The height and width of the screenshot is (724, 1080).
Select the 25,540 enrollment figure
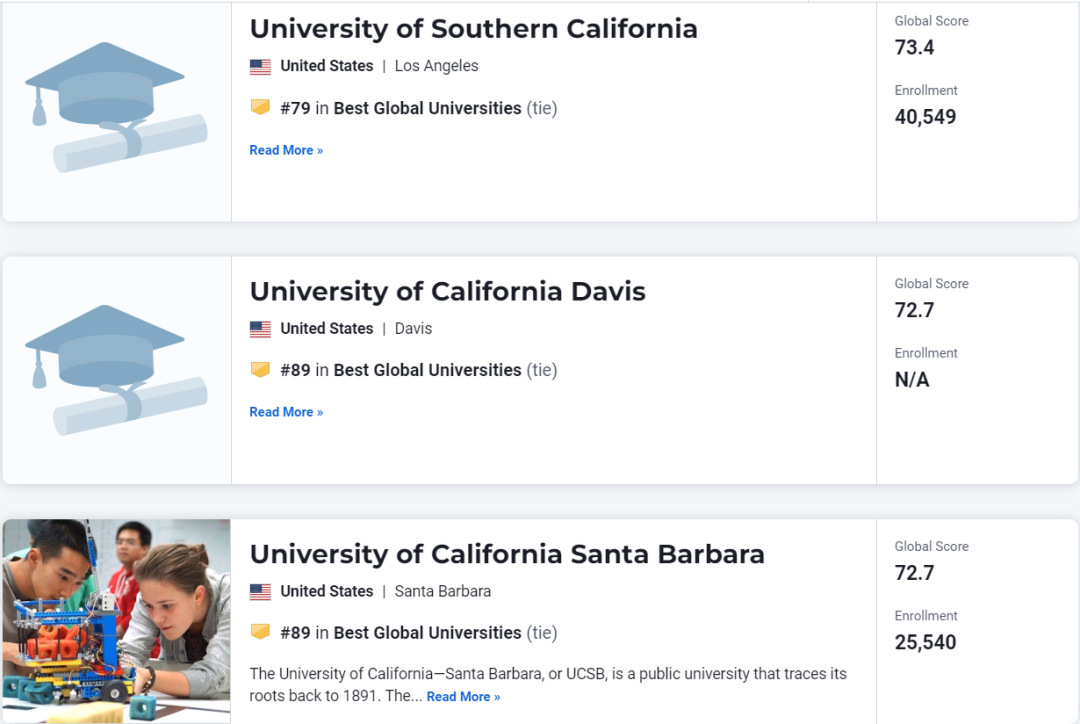[925, 642]
